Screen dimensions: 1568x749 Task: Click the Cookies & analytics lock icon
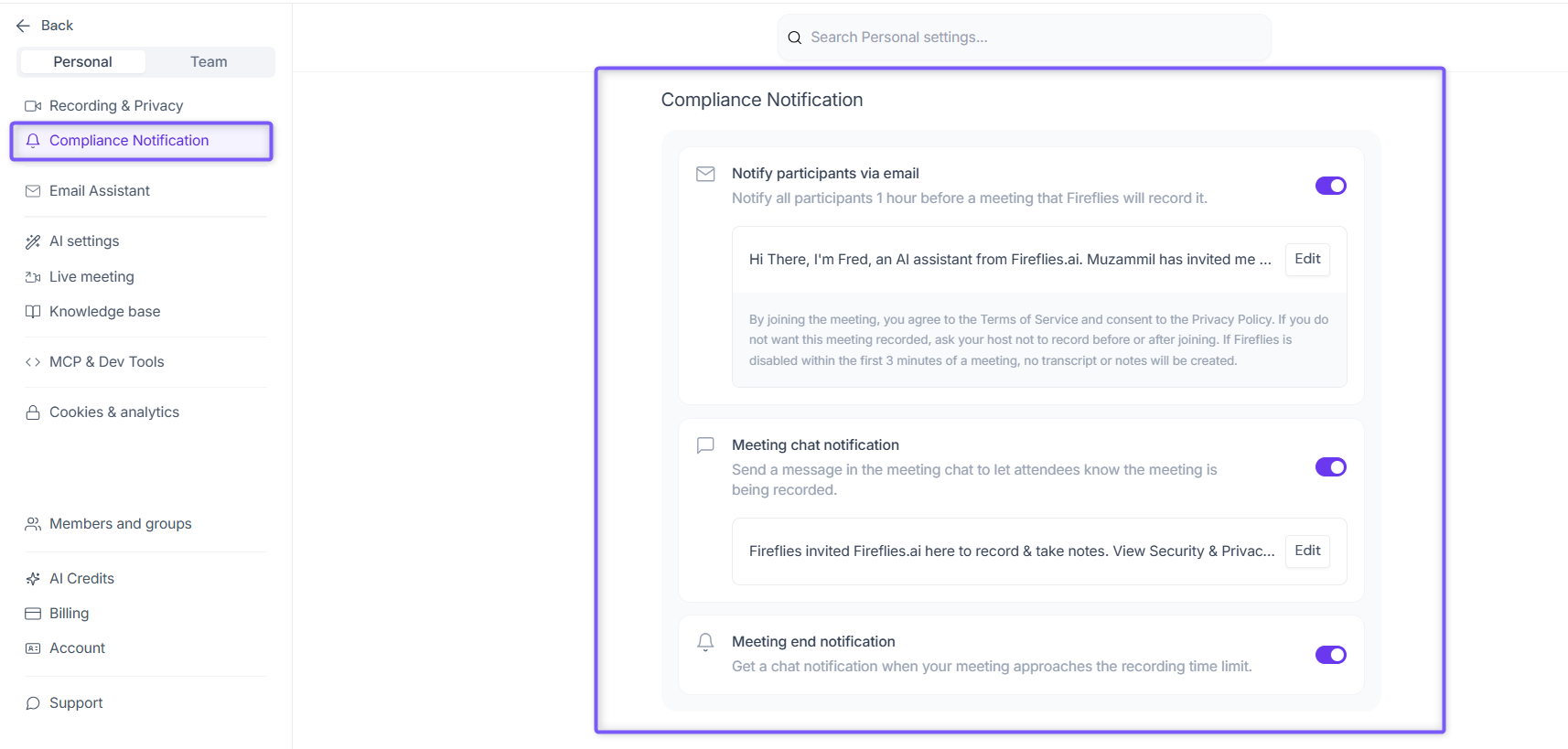pyautogui.click(x=33, y=412)
